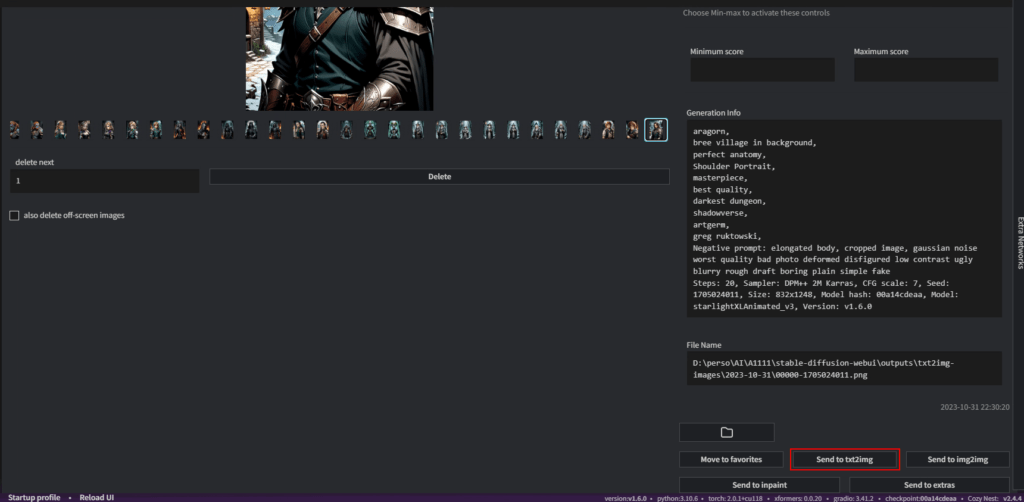The height and width of the screenshot is (502, 1024).
Task: Select the highlighted last thumbnail in the strip
Action: (x=656, y=129)
